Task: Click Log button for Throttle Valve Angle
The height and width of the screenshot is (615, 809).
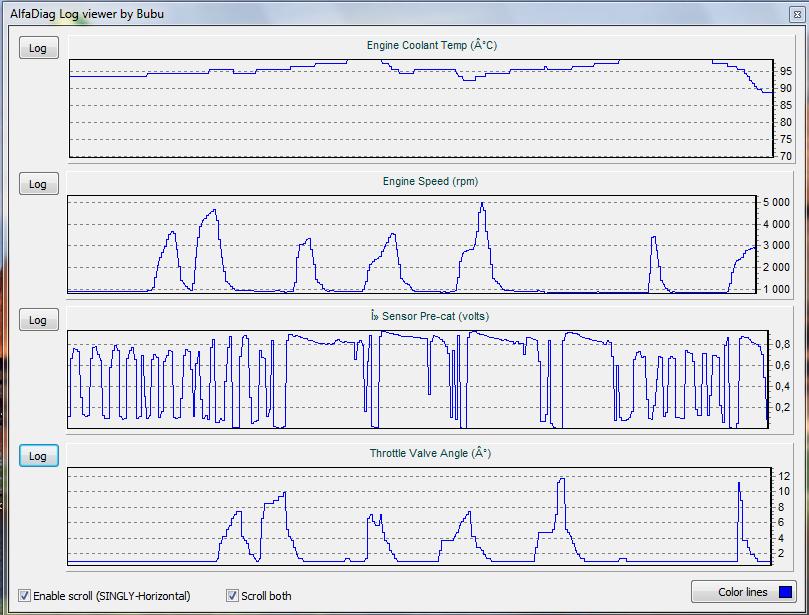Action: pos(38,456)
